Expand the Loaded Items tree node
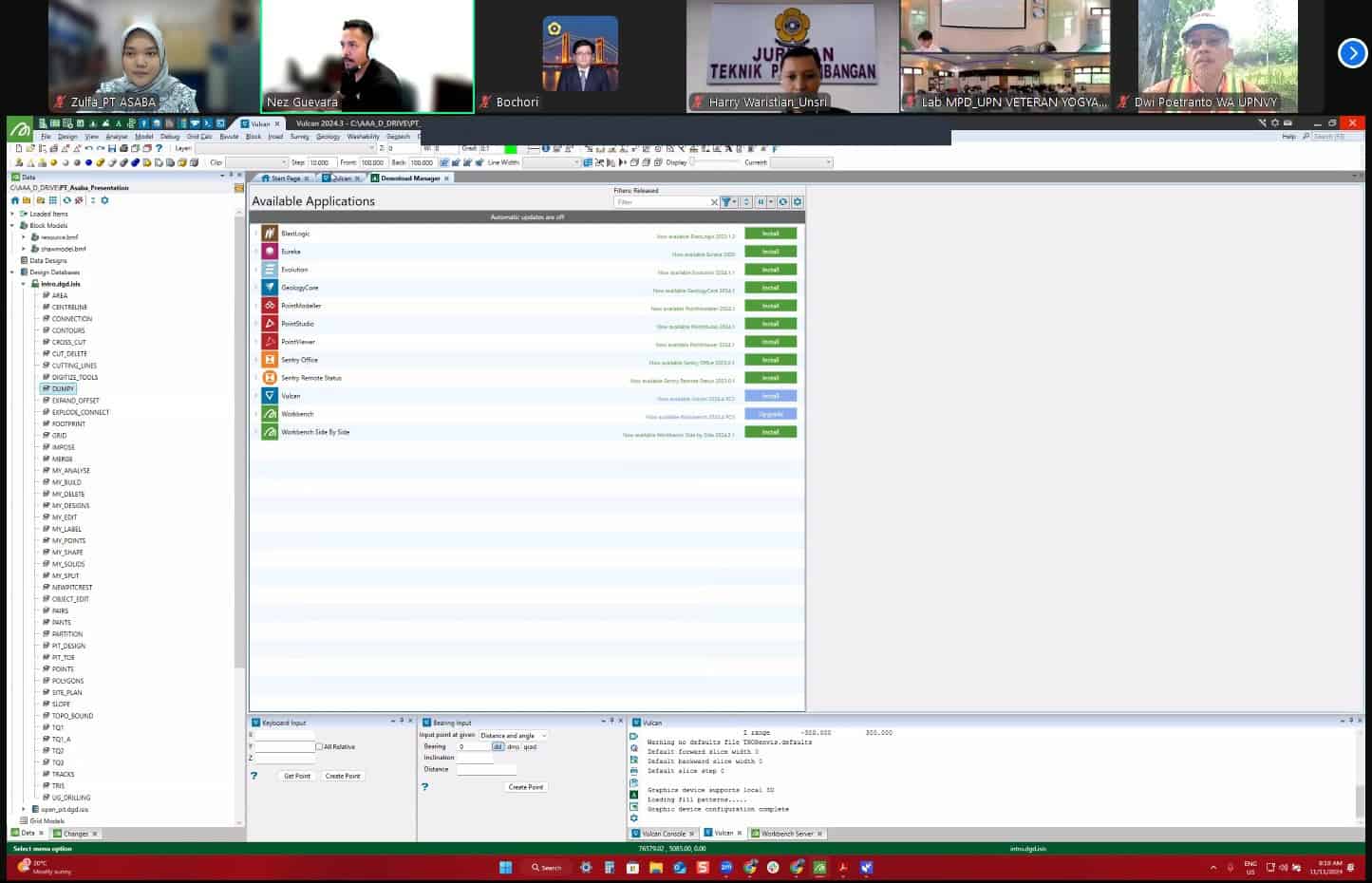Image resolution: width=1372 pixels, height=883 pixels. tap(12, 214)
